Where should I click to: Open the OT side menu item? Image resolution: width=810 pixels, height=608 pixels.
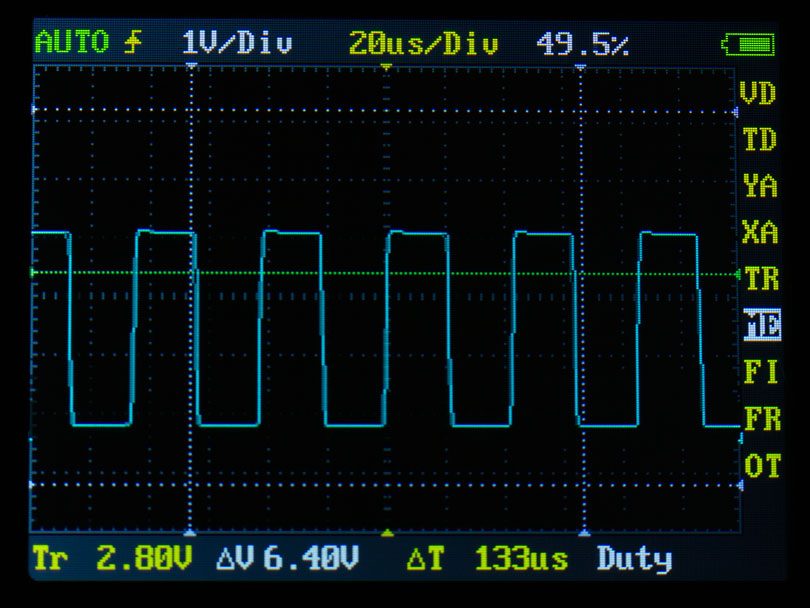[x=761, y=466]
